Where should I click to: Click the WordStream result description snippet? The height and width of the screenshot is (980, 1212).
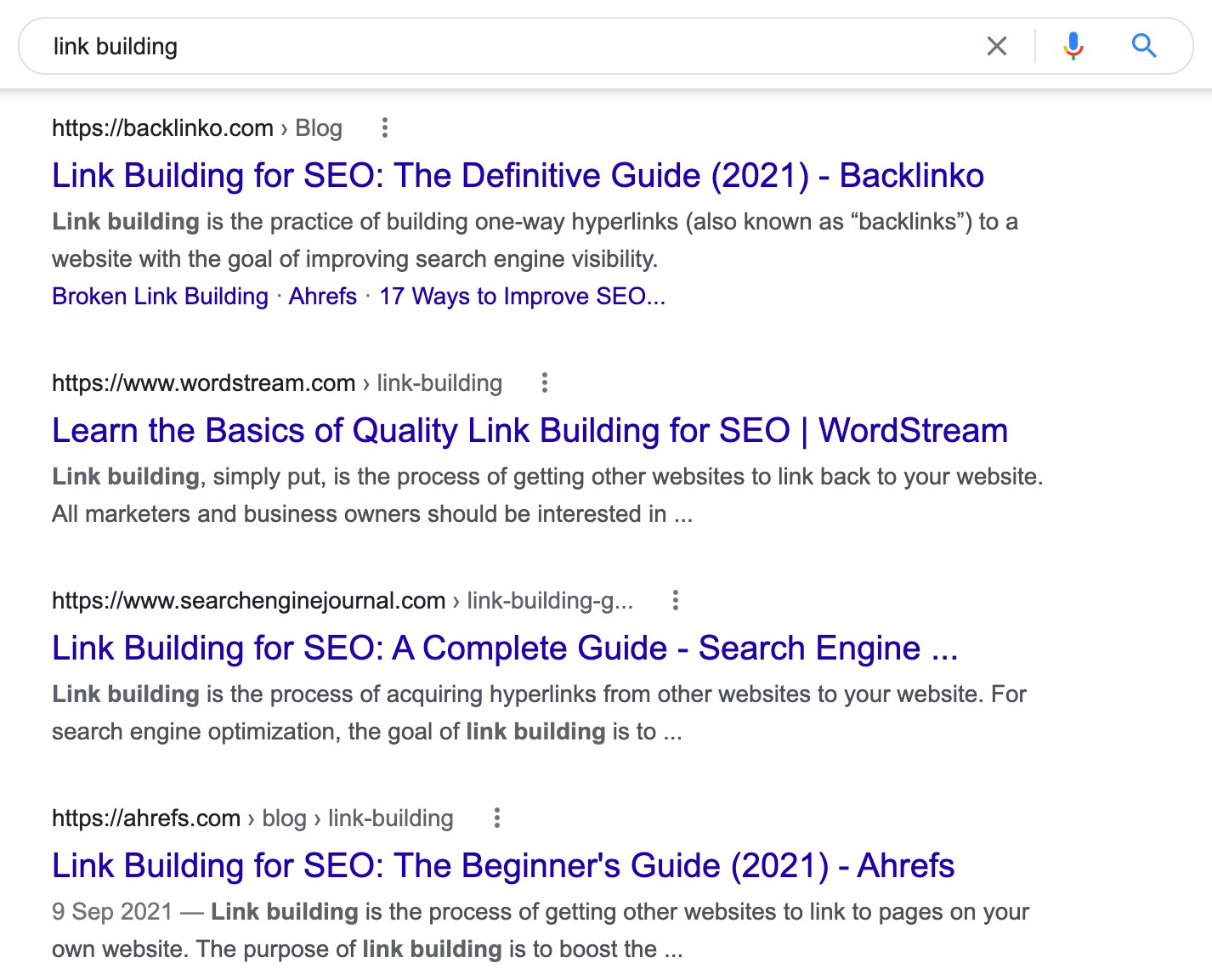pyautogui.click(x=547, y=495)
